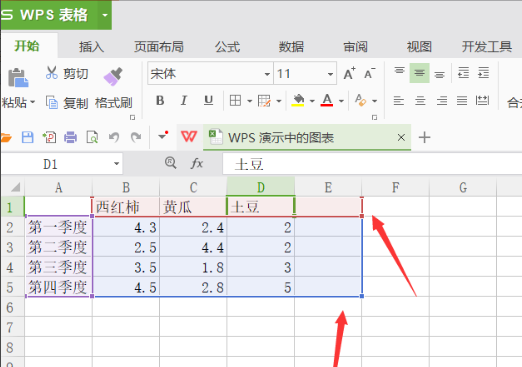Click the formula bar showing 土豆
522x367 pixels.
tap(372, 164)
